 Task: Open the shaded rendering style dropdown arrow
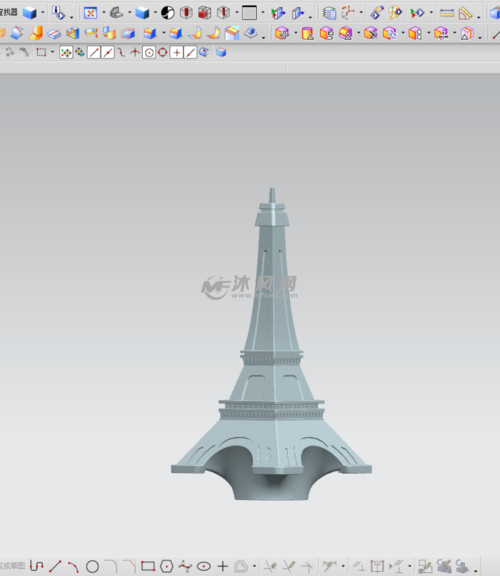[155, 13]
